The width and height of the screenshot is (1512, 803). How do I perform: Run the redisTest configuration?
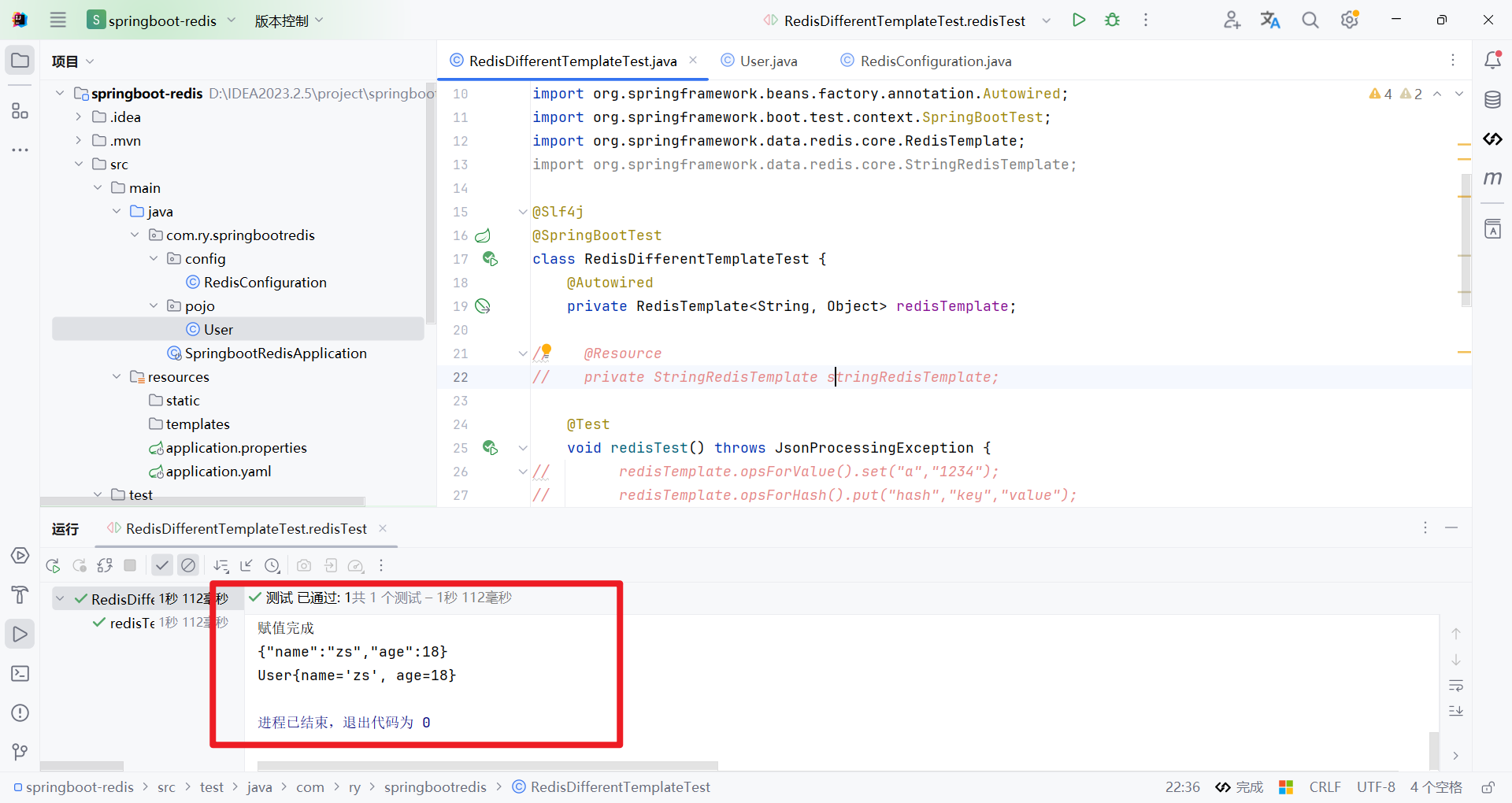click(1079, 20)
